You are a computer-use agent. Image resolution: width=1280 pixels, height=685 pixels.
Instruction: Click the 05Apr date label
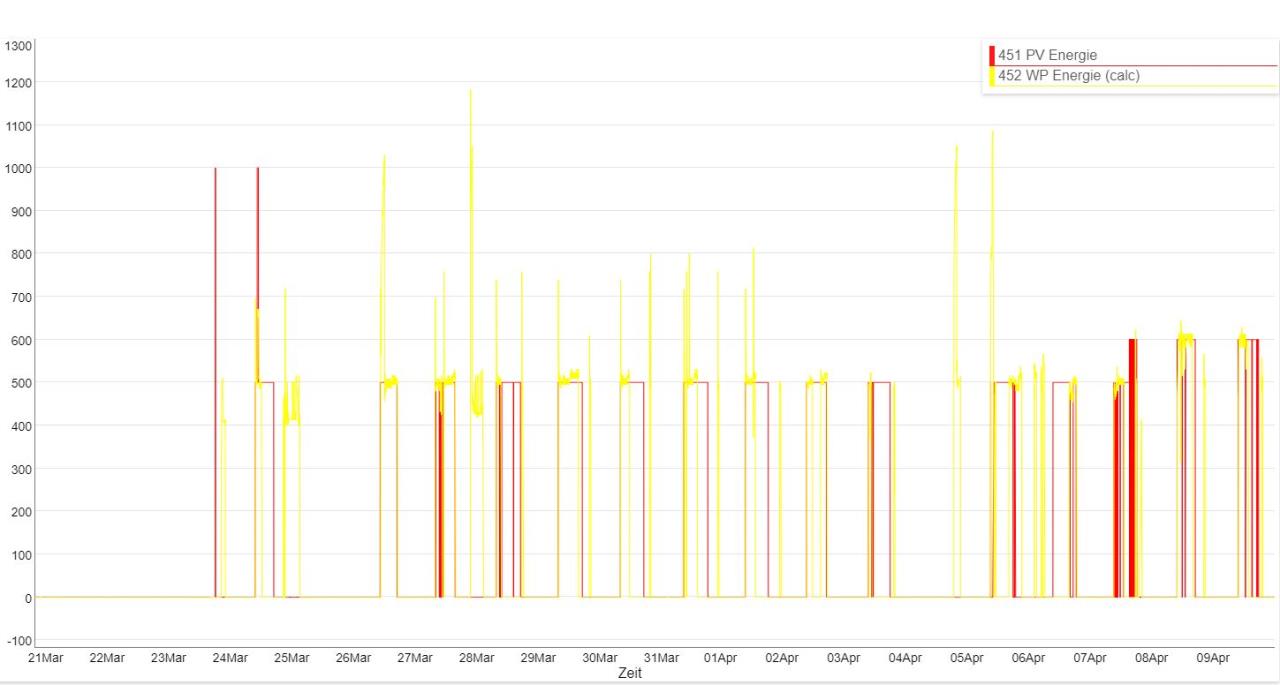tap(966, 658)
